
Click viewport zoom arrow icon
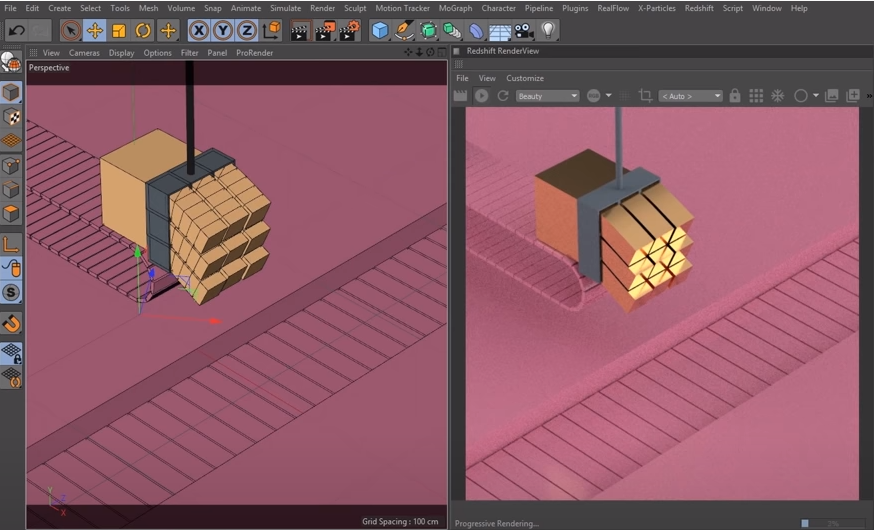(x=419, y=52)
